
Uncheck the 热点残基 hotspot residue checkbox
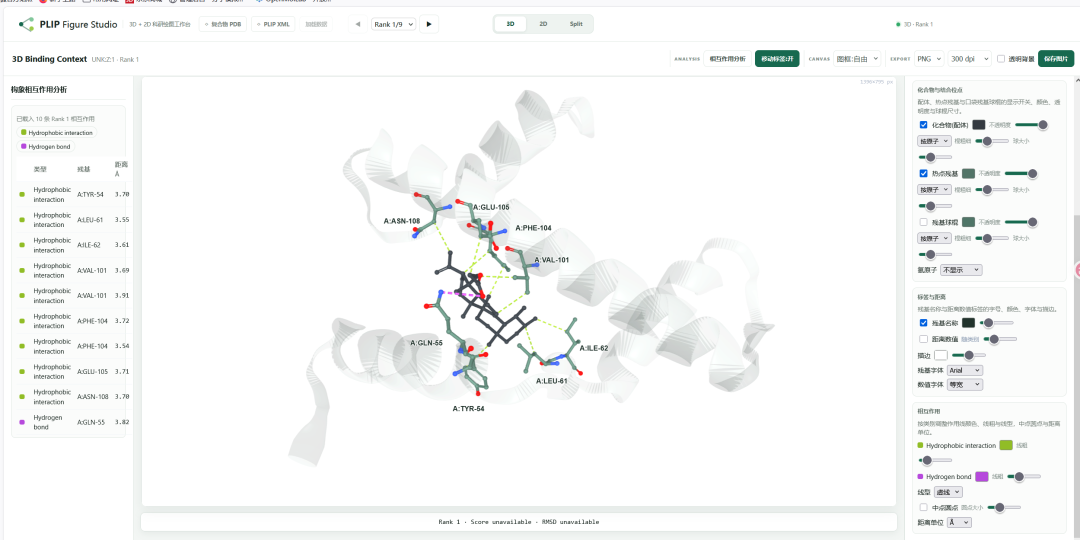pos(923,174)
